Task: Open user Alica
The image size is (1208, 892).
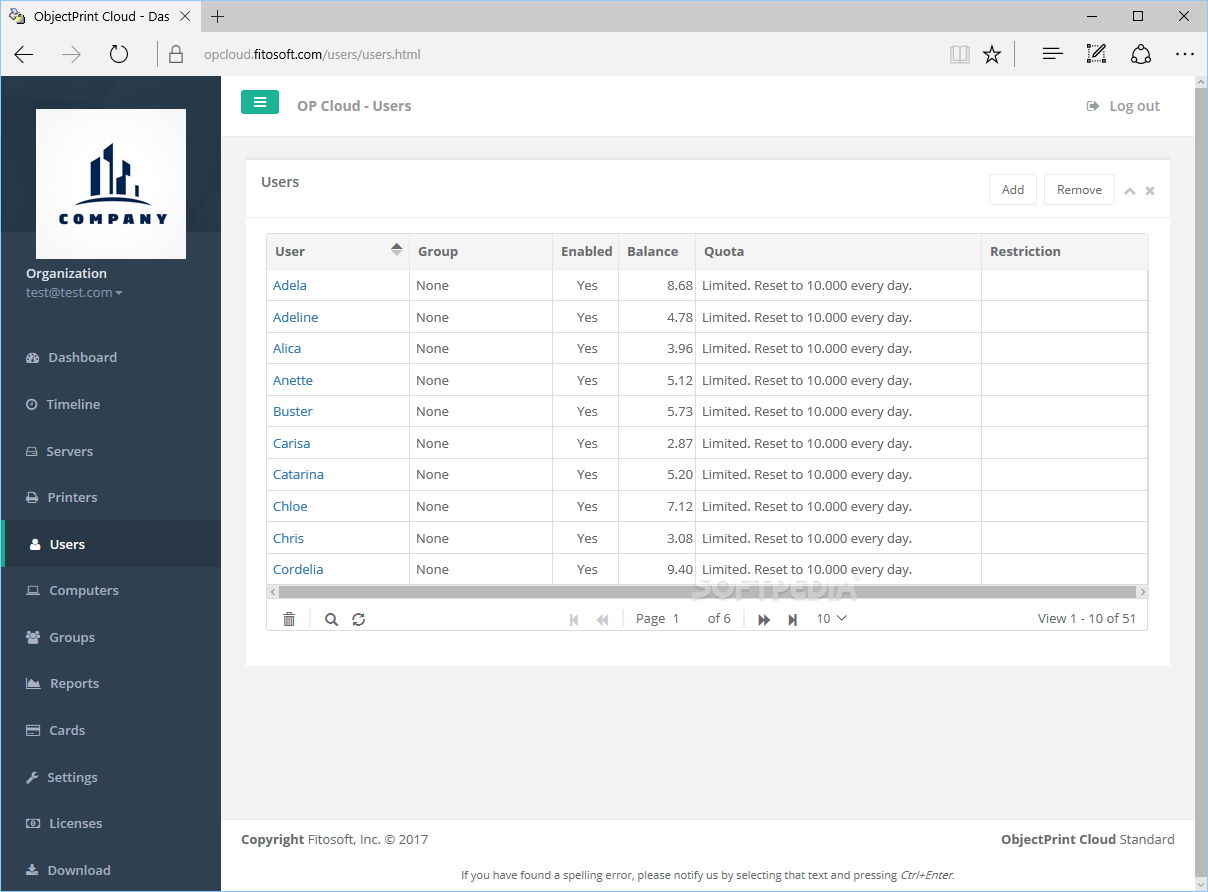Action: [287, 348]
